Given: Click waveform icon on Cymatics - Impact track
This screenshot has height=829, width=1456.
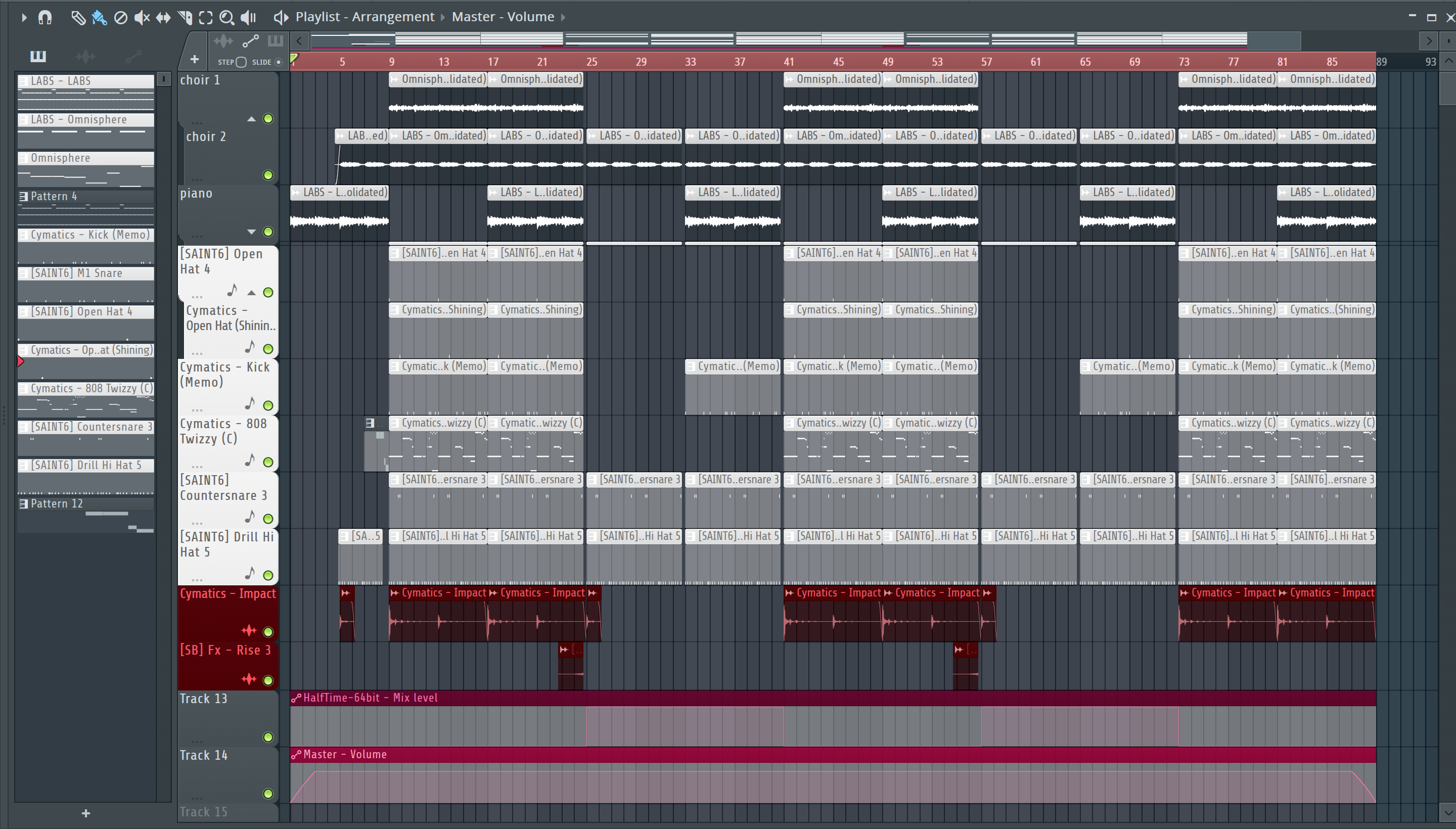Looking at the screenshot, I should click(x=249, y=631).
